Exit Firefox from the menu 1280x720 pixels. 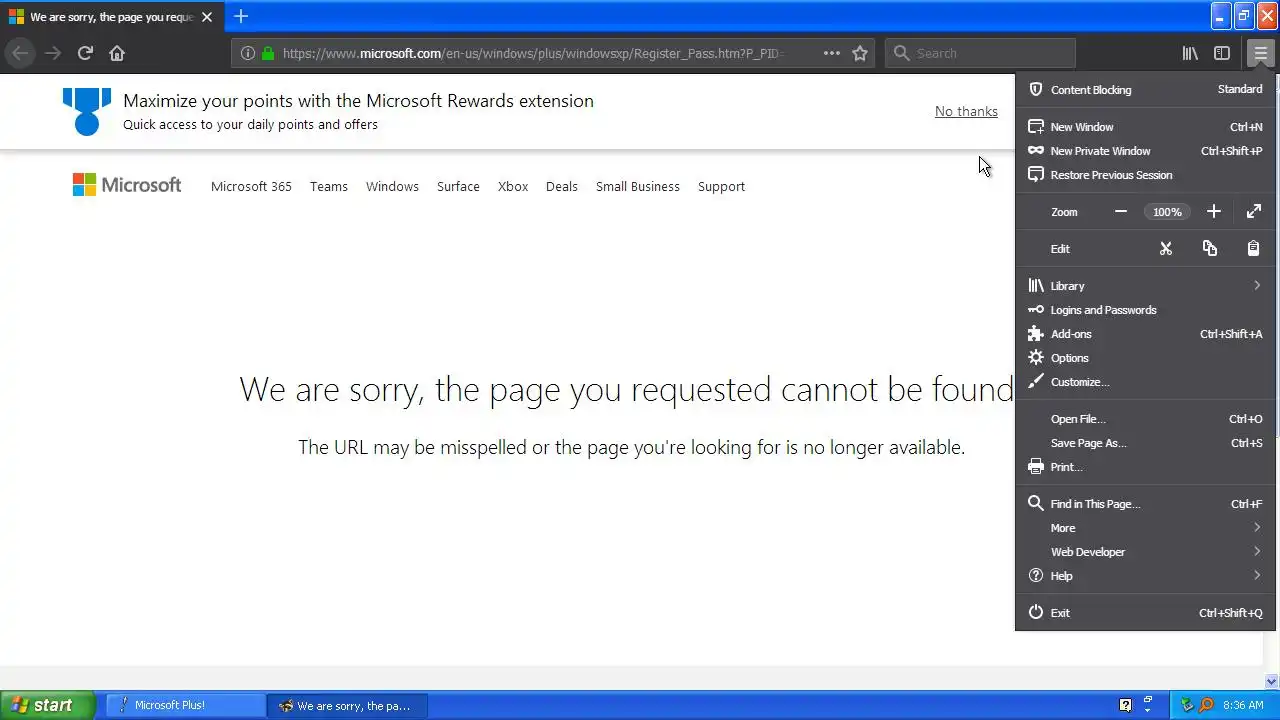[x=1145, y=613]
